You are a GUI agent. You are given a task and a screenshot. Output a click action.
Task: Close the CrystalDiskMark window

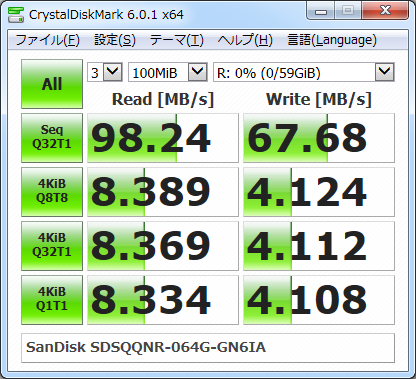385,11
